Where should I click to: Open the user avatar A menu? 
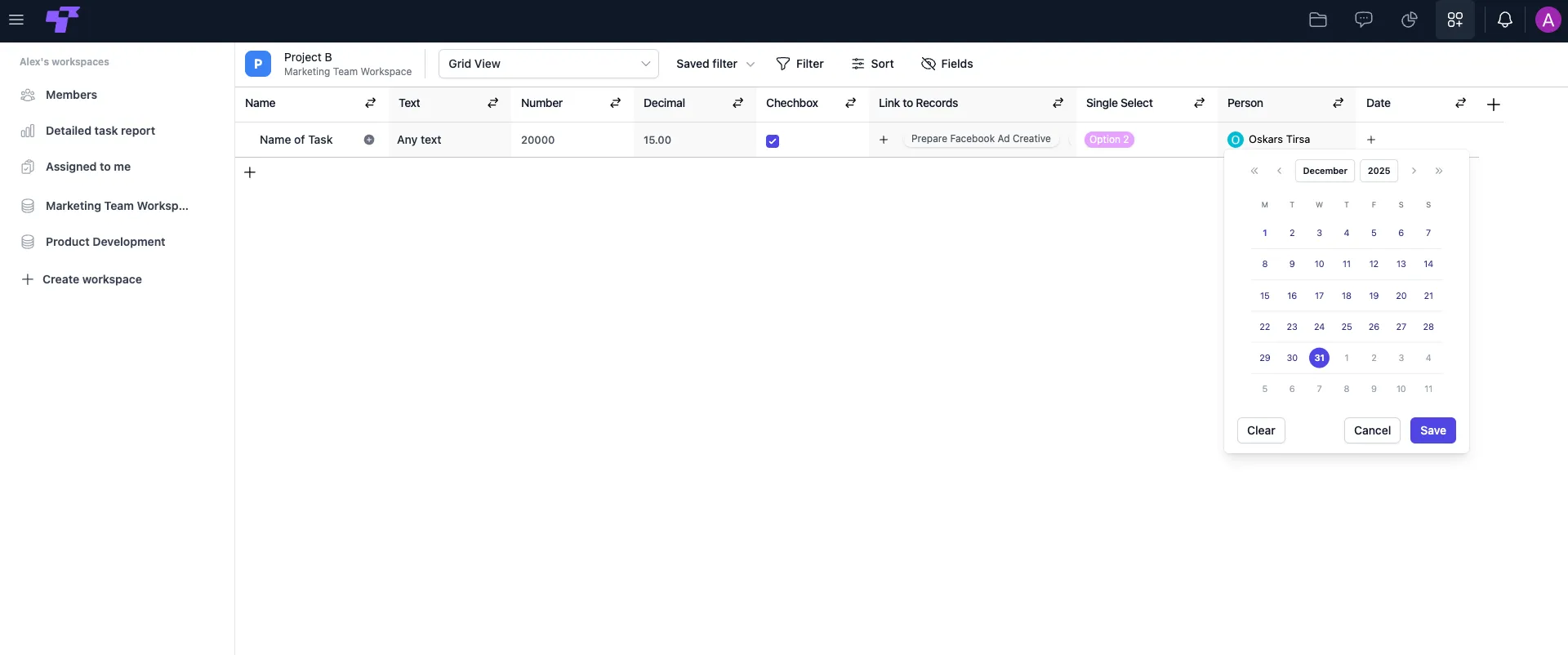coord(1548,20)
